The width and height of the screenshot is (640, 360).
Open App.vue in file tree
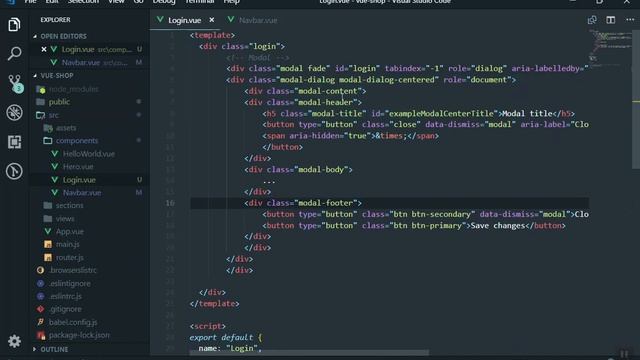(69, 231)
